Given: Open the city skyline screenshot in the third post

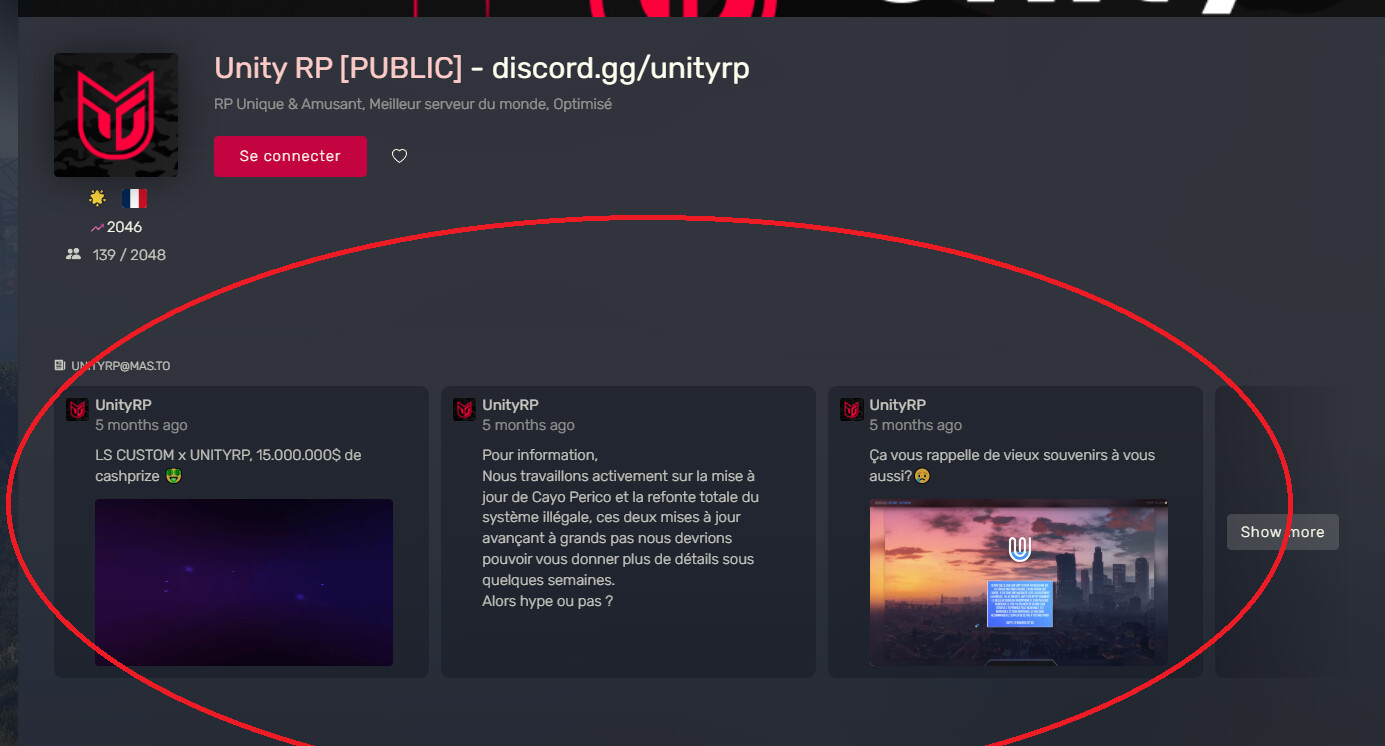Looking at the screenshot, I should point(1019,582).
